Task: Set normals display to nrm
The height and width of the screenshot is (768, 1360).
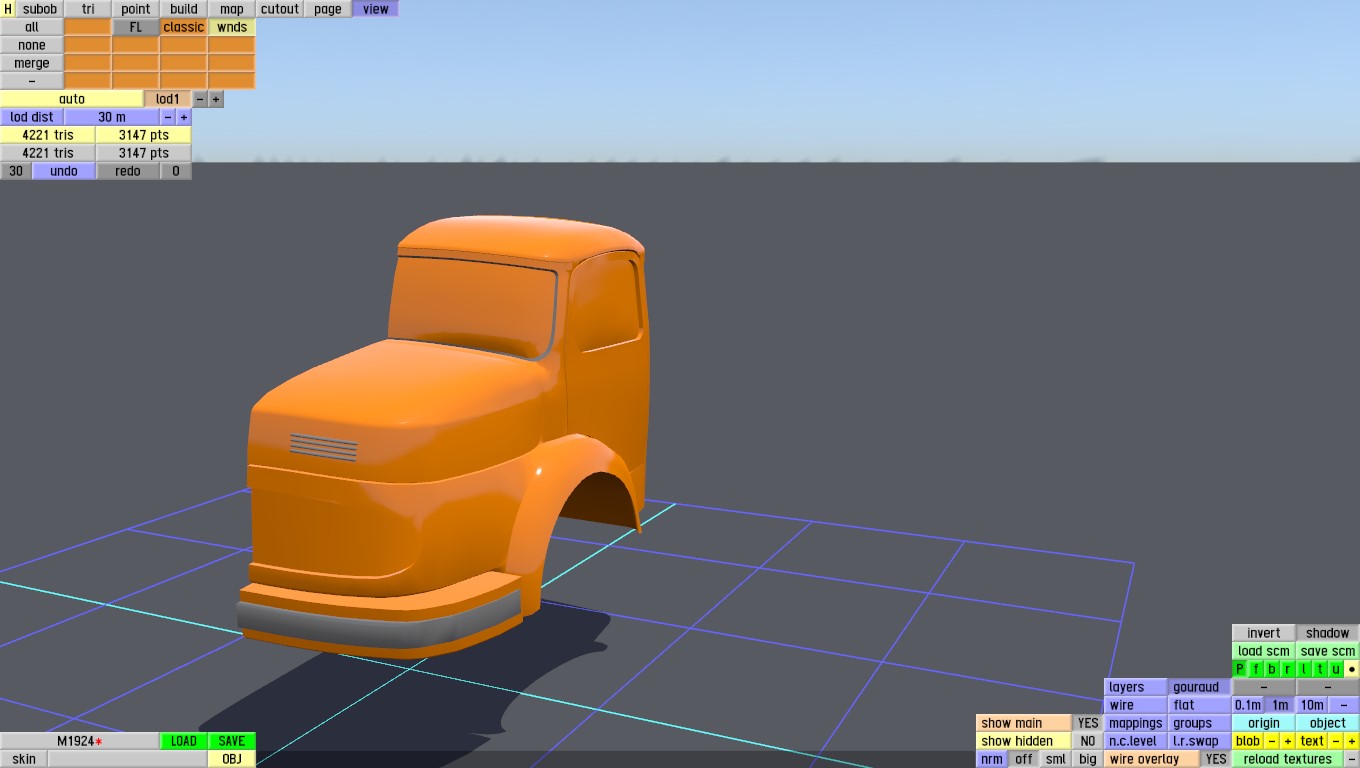Action: 992,759
